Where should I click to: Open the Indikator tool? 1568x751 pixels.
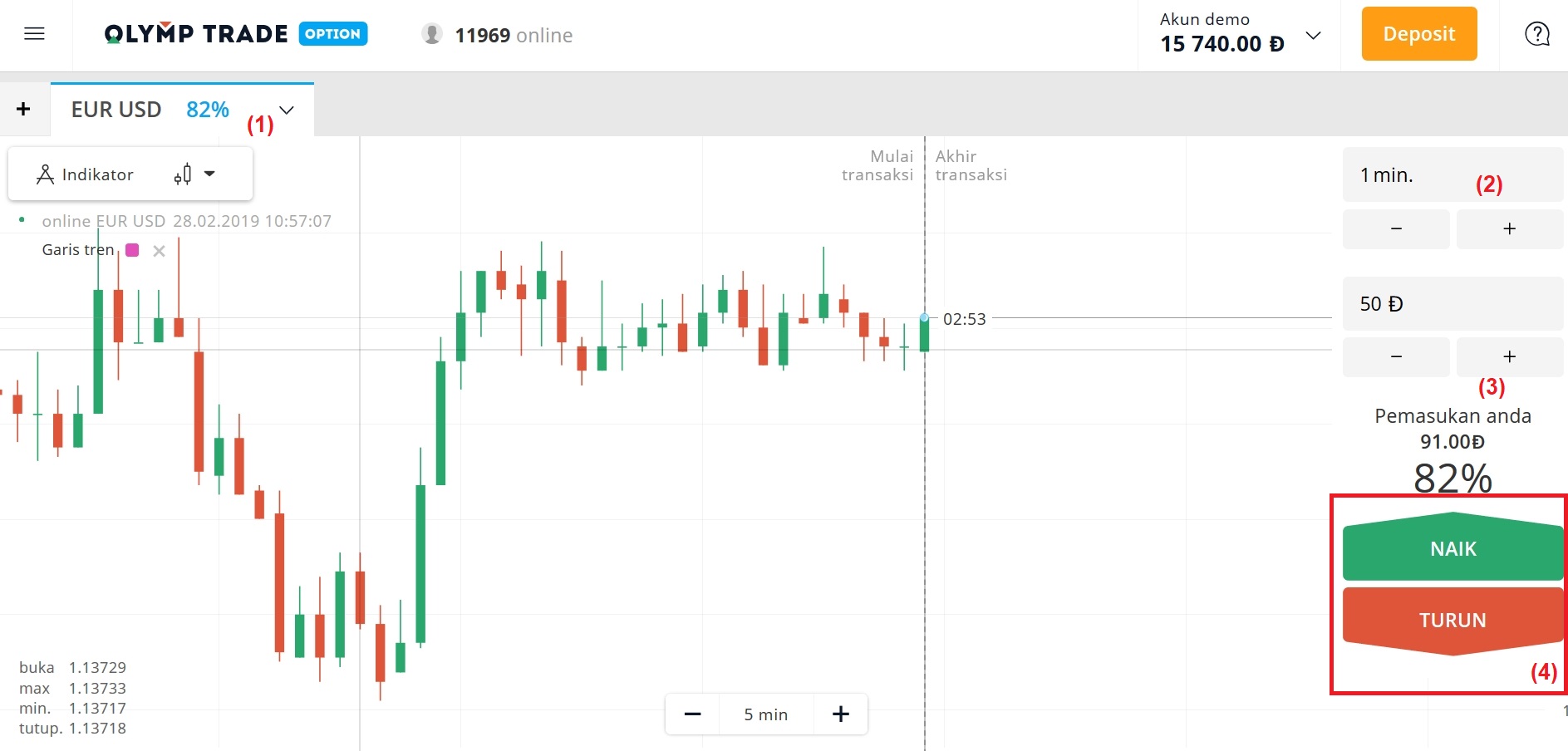(x=87, y=174)
